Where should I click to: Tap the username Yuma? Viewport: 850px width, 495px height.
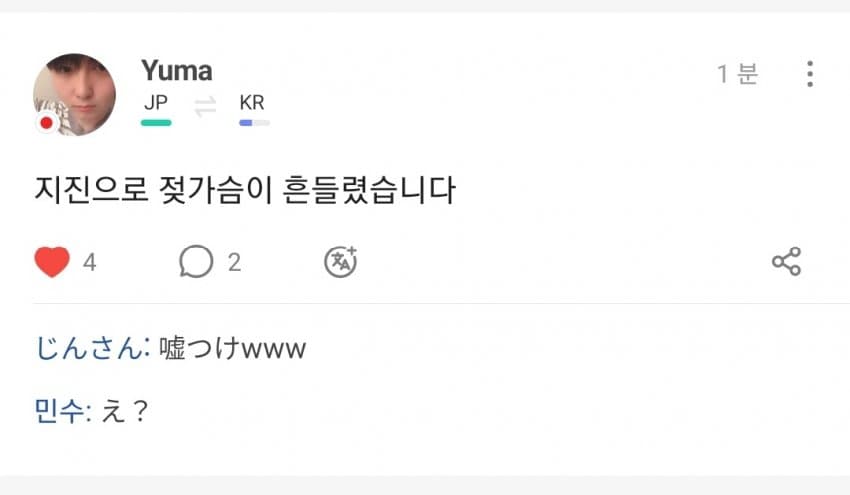coord(176,71)
